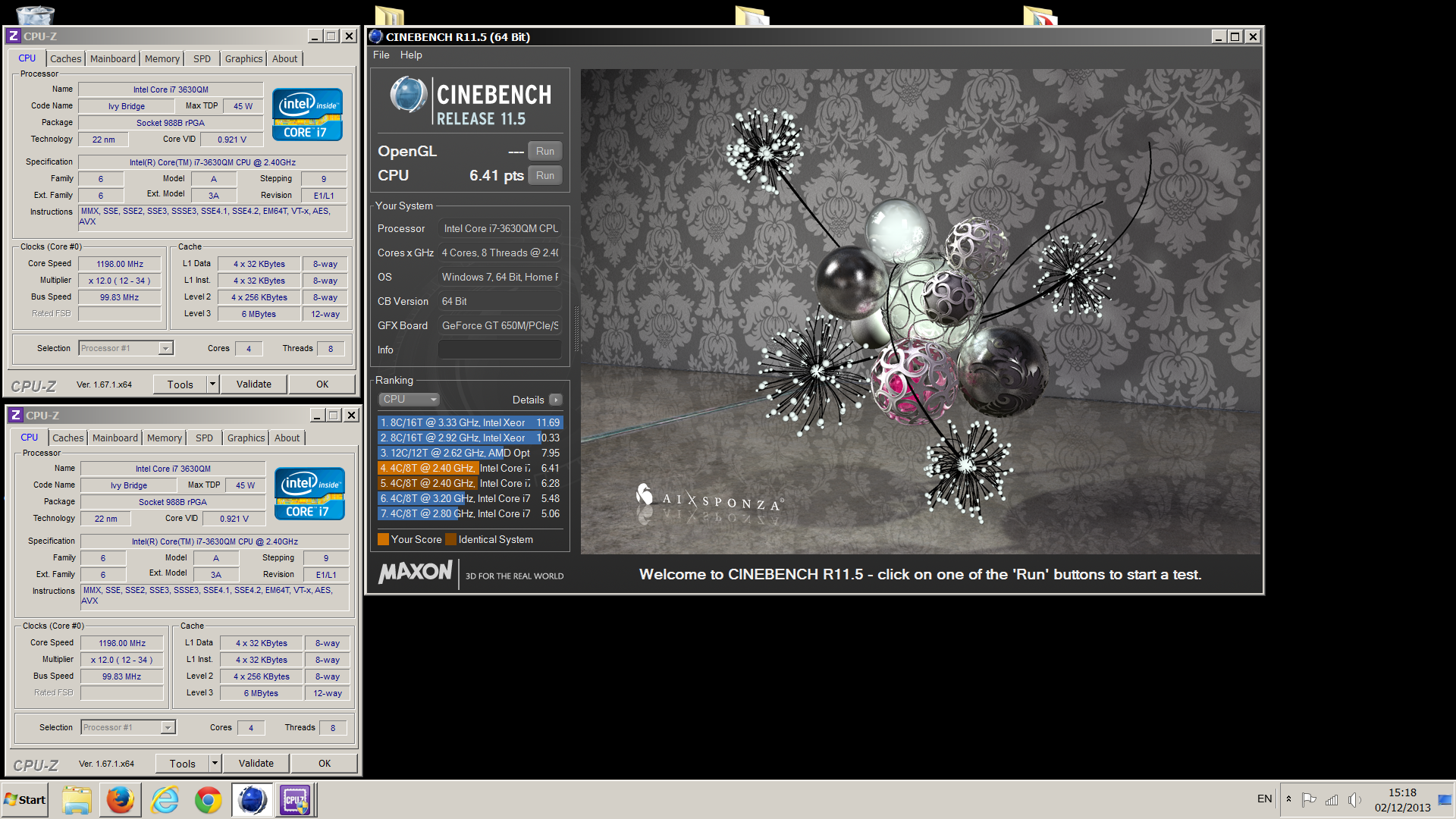
Task: Open SPD tab in top CPU-Z window
Action: point(202,58)
